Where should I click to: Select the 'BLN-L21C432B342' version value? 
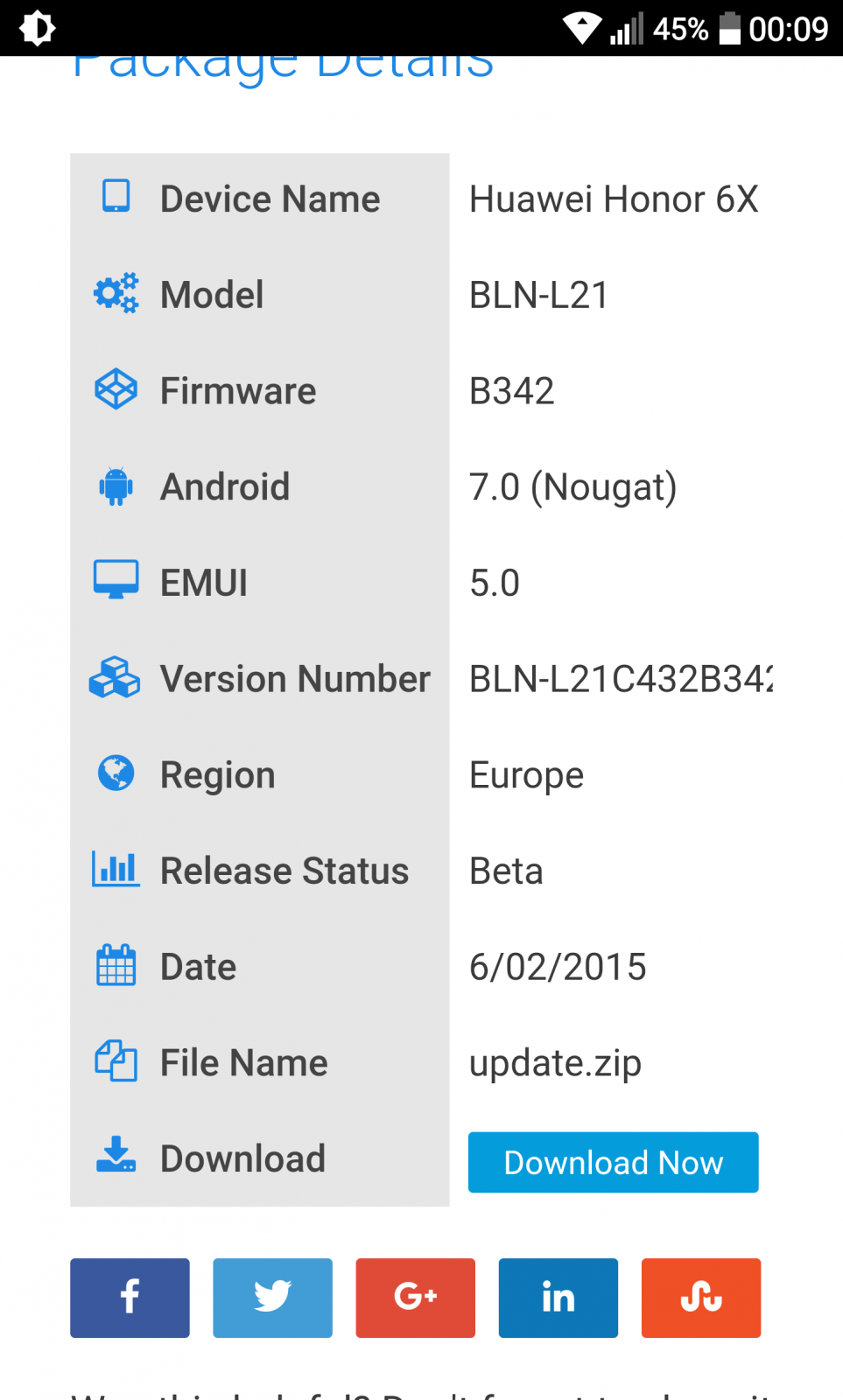tap(622, 679)
